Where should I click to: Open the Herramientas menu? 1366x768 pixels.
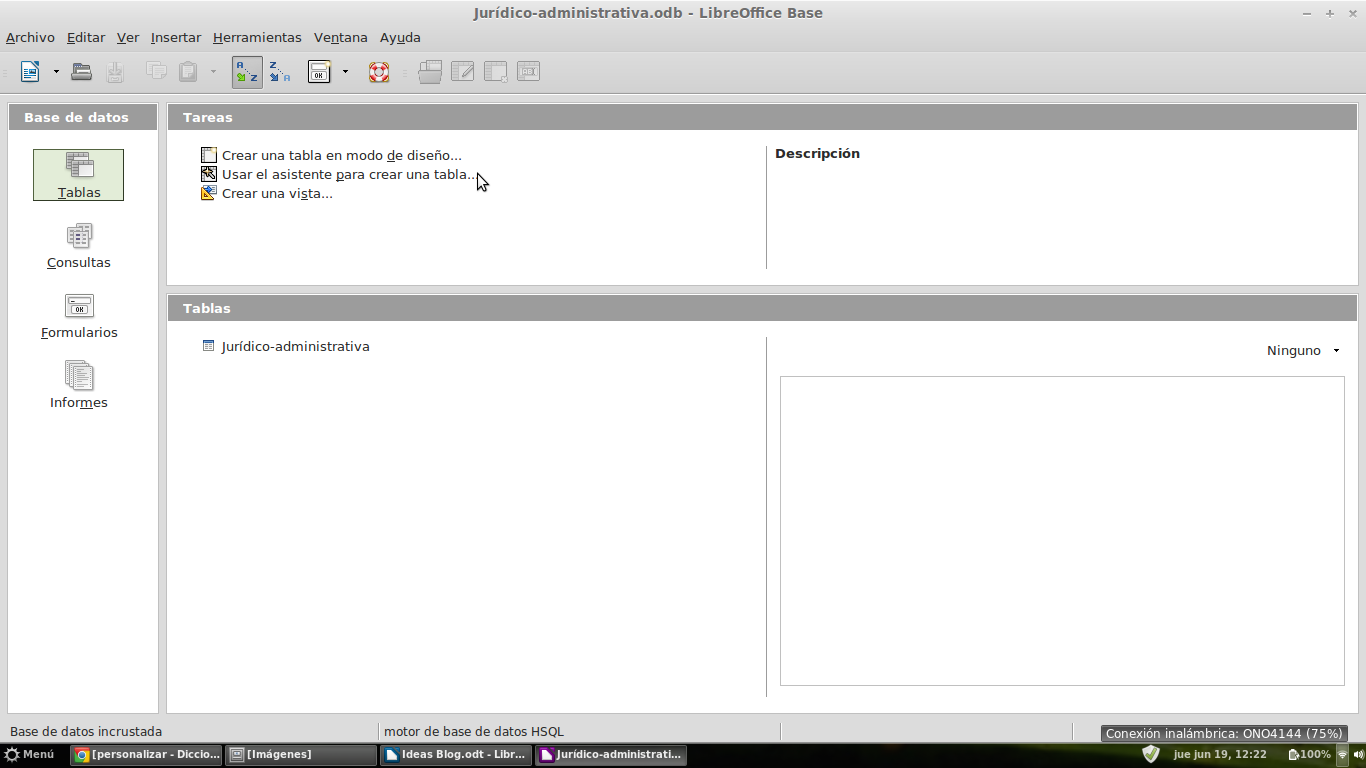coord(257,37)
